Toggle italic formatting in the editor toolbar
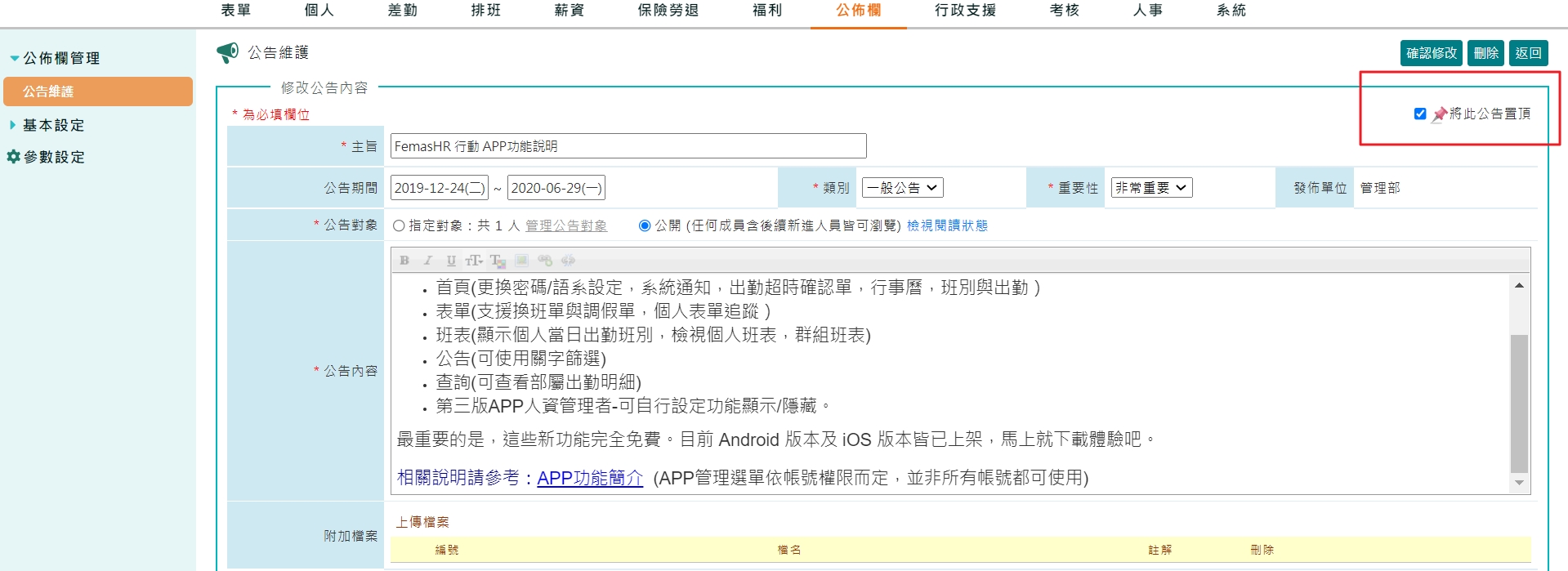The image size is (1568, 571). pyautogui.click(x=427, y=261)
